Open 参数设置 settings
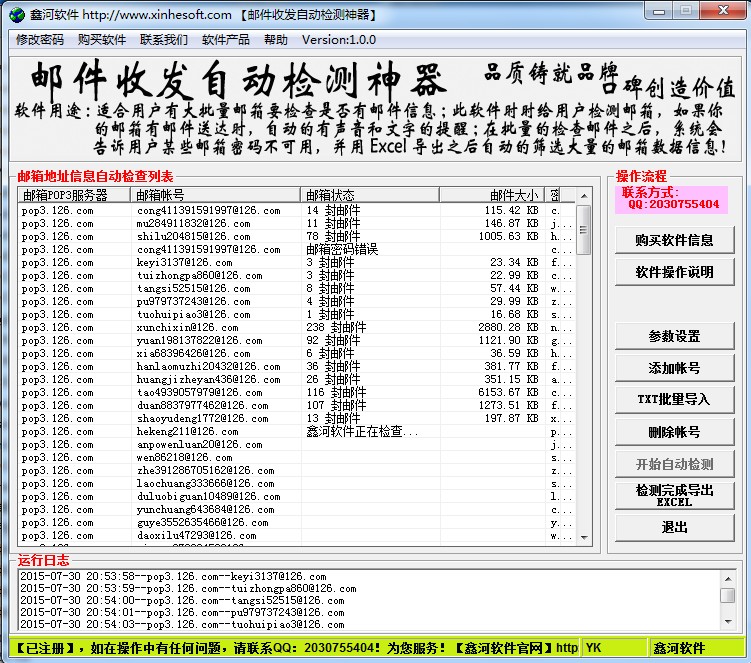This screenshot has width=751, height=663. coord(674,336)
